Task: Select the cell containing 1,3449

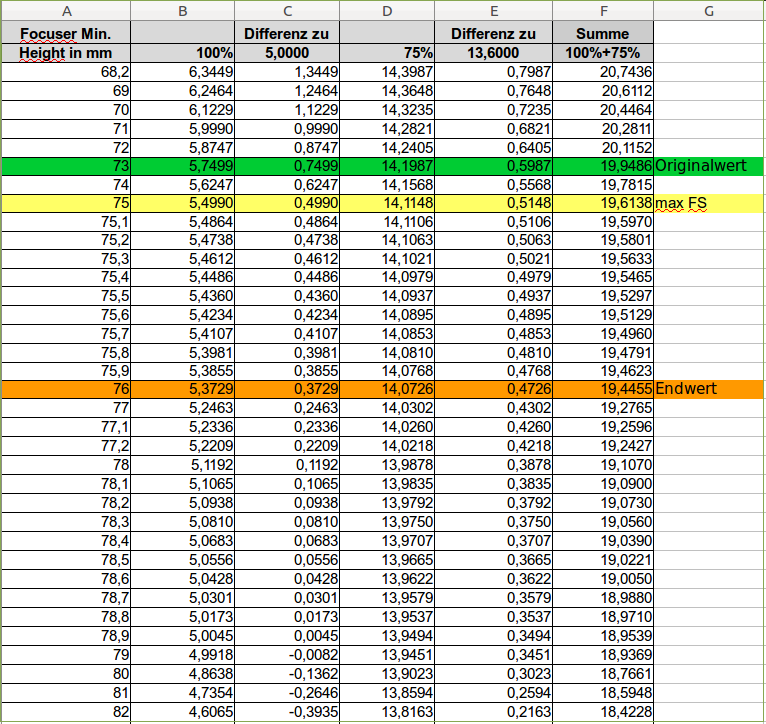Action: tap(287, 72)
